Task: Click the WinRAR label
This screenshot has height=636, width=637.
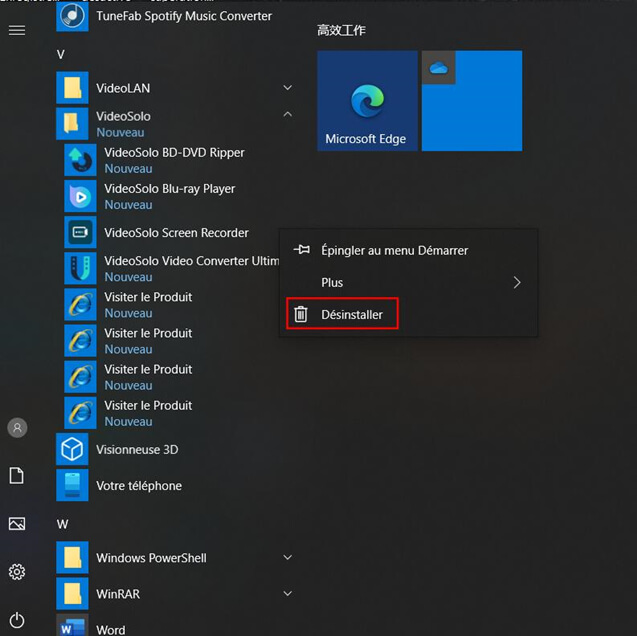Action: coord(118,594)
